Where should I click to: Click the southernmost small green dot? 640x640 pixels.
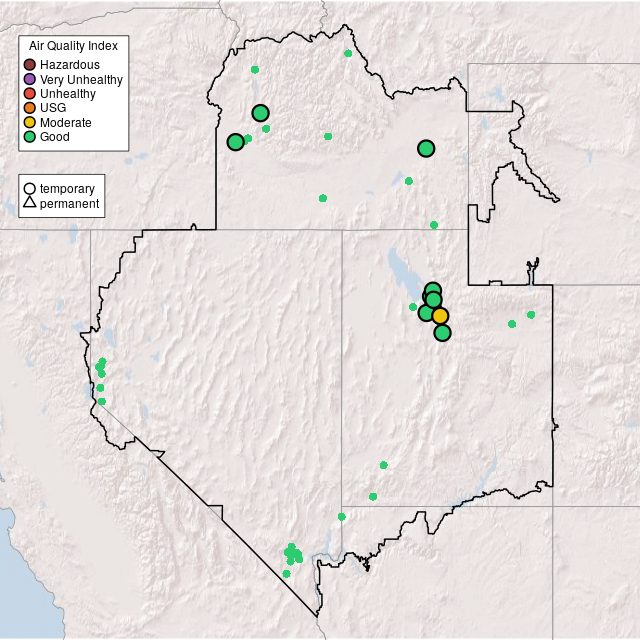[x=286, y=574]
